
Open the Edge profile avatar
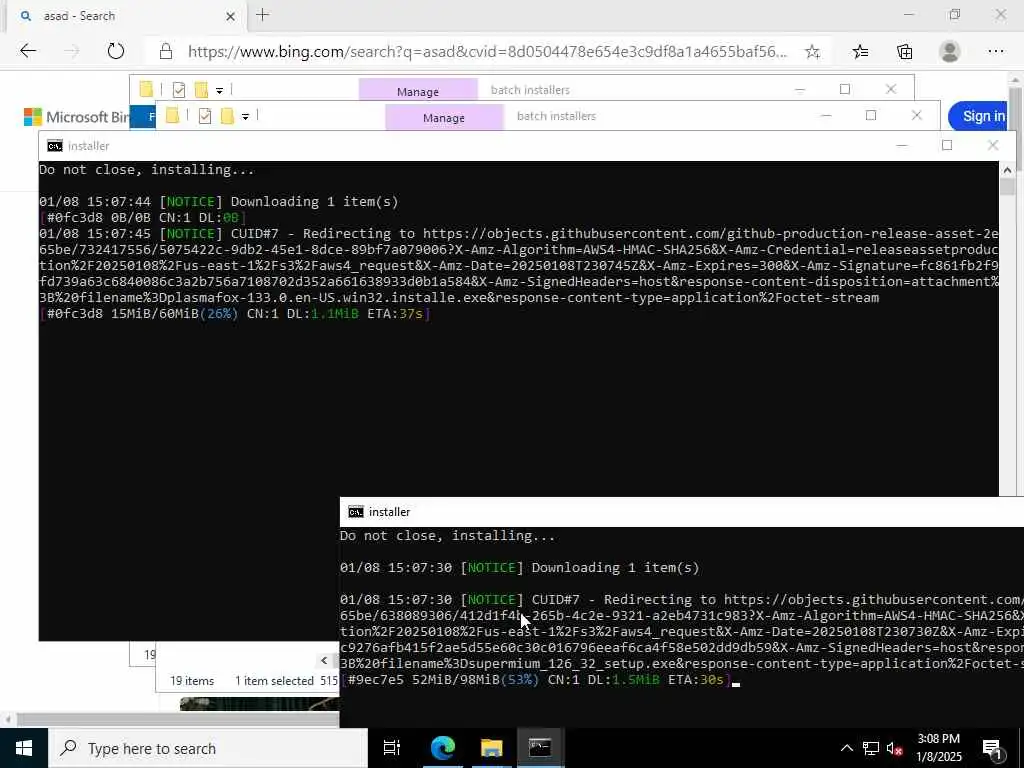click(950, 52)
